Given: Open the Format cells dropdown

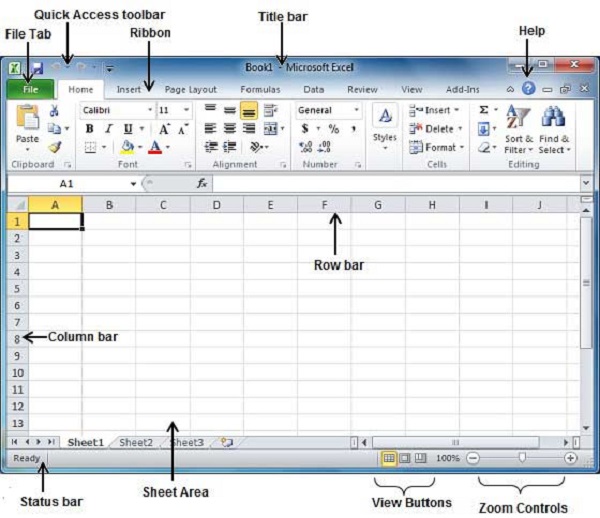Looking at the screenshot, I should click(436, 147).
